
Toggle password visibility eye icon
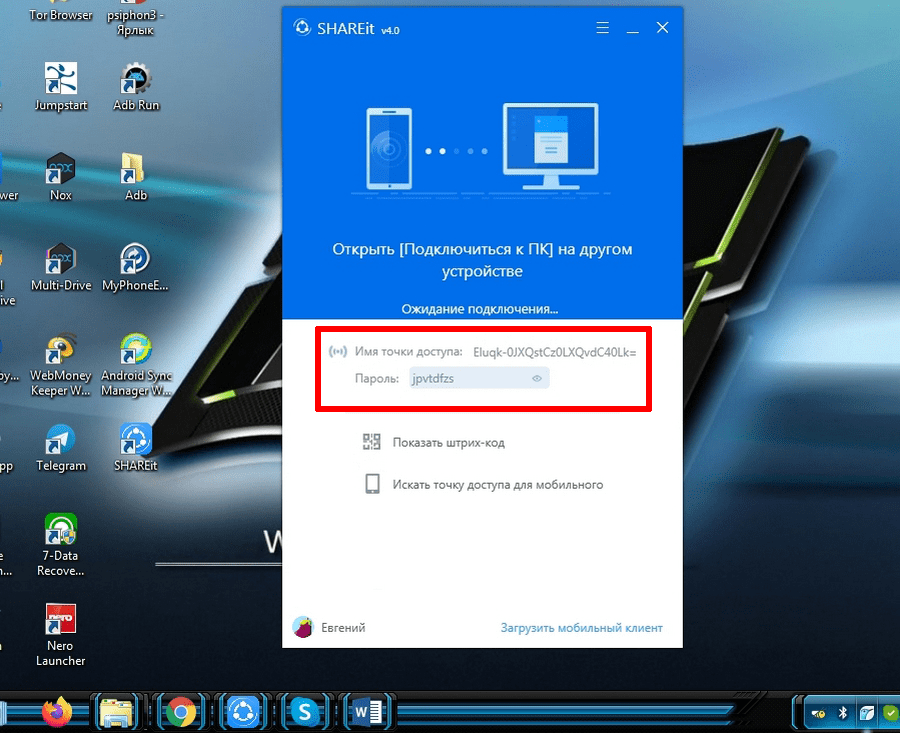pyautogui.click(x=537, y=378)
